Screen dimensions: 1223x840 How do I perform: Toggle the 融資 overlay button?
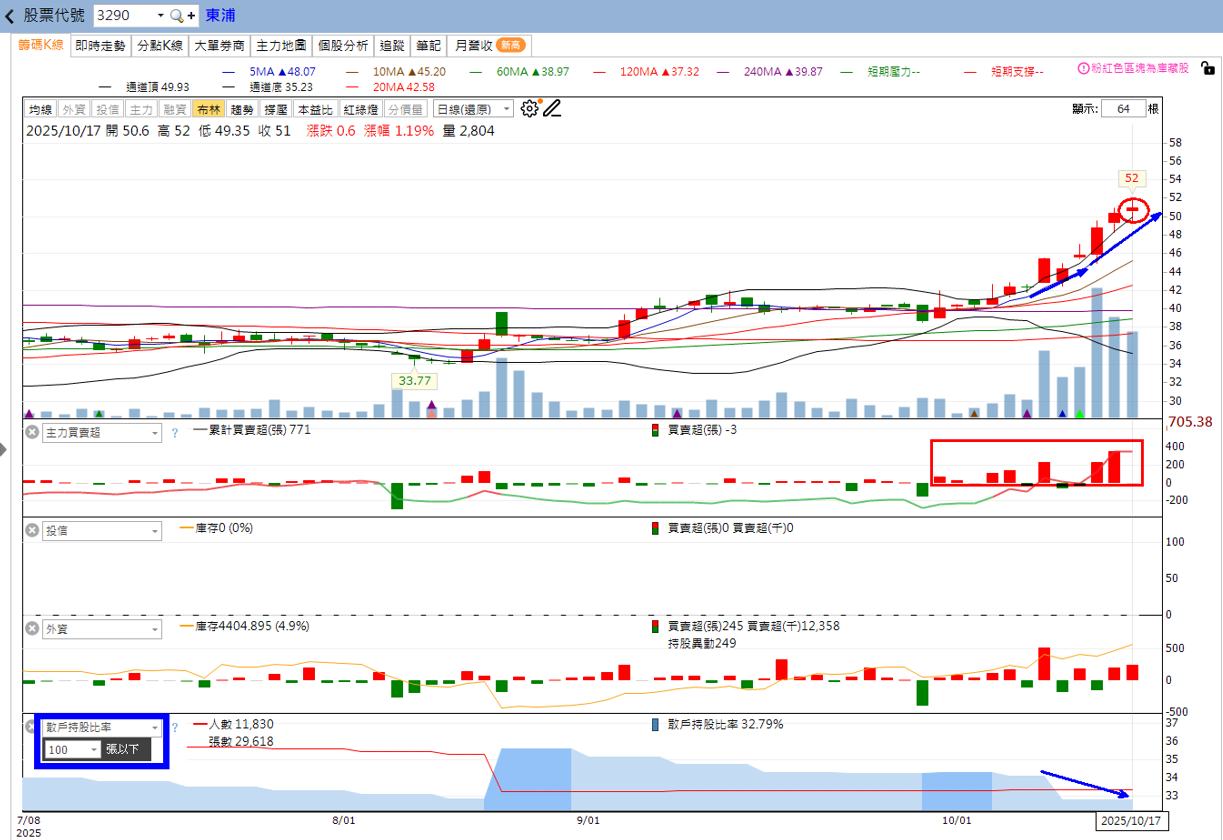pos(175,109)
